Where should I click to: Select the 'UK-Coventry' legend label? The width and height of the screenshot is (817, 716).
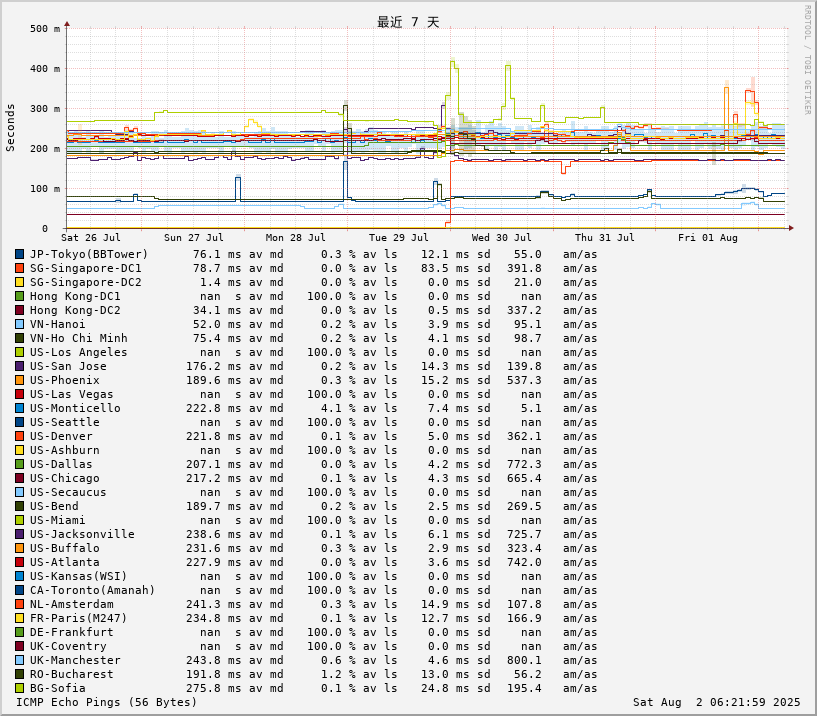pos(68,647)
